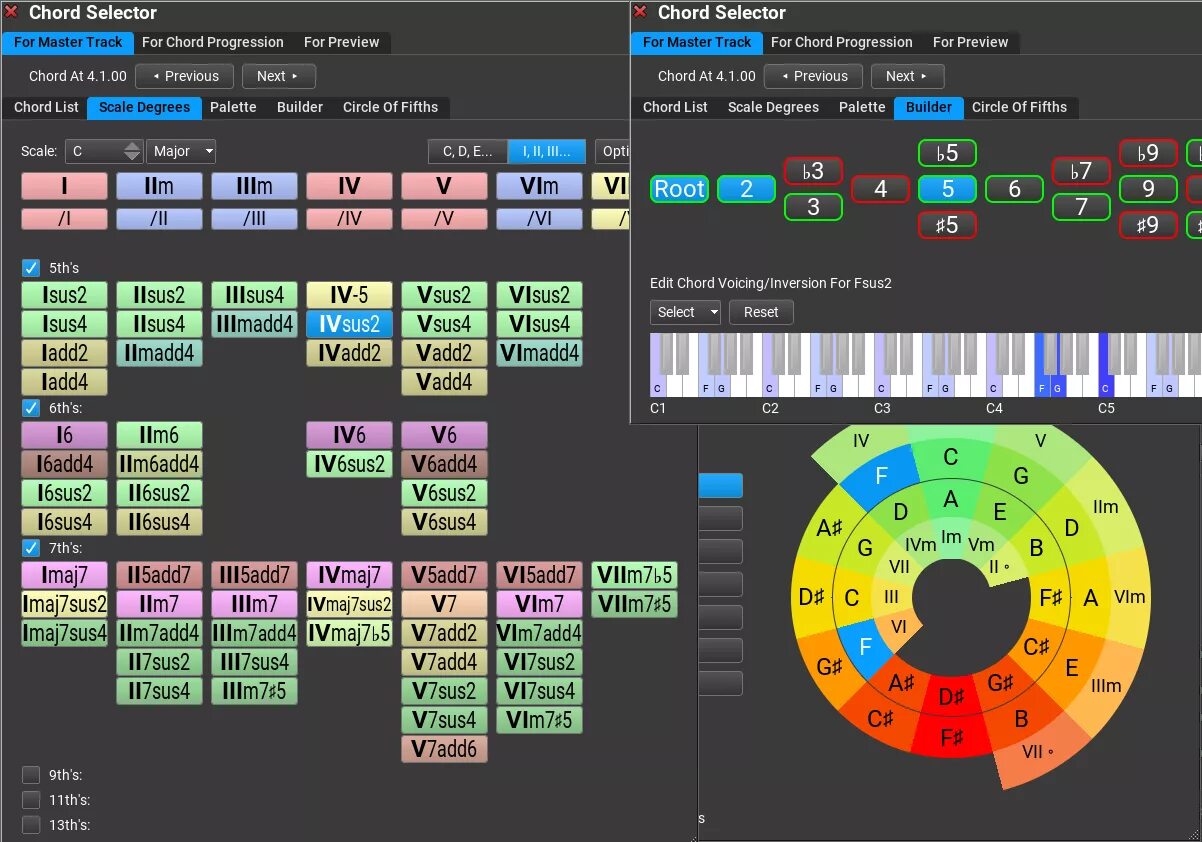
Task: Enable the 13th's chords checkbox
Action: click(31, 824)
